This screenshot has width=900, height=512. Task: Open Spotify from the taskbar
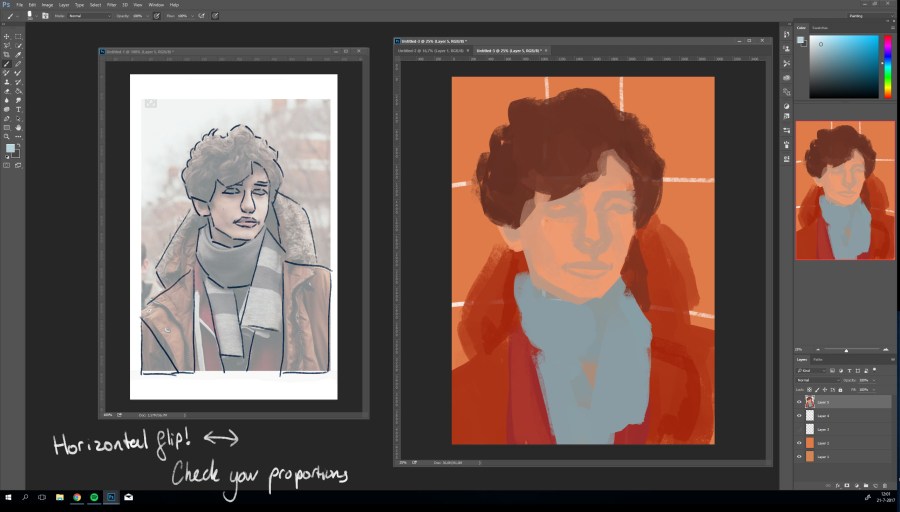pos(94,497)
